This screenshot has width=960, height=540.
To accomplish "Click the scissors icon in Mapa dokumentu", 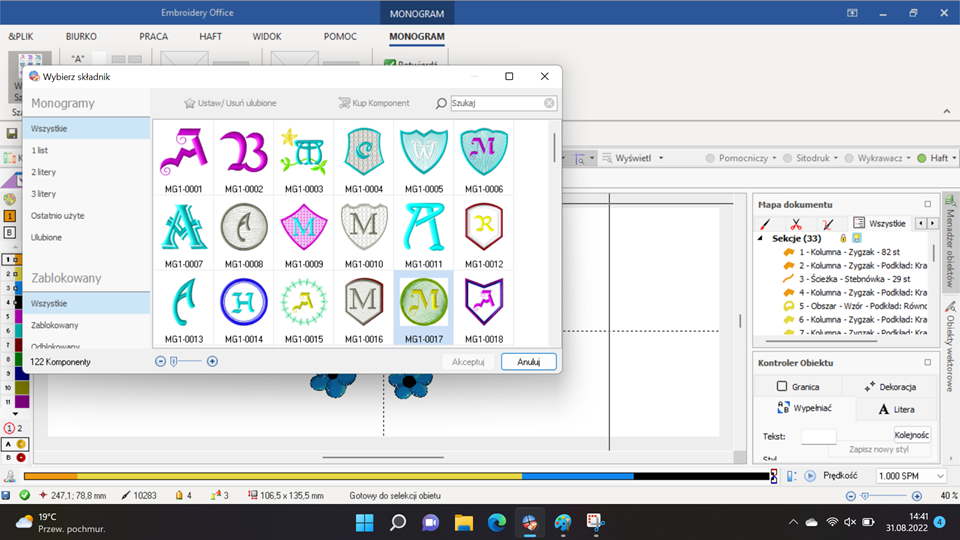I will coord(796,224).
